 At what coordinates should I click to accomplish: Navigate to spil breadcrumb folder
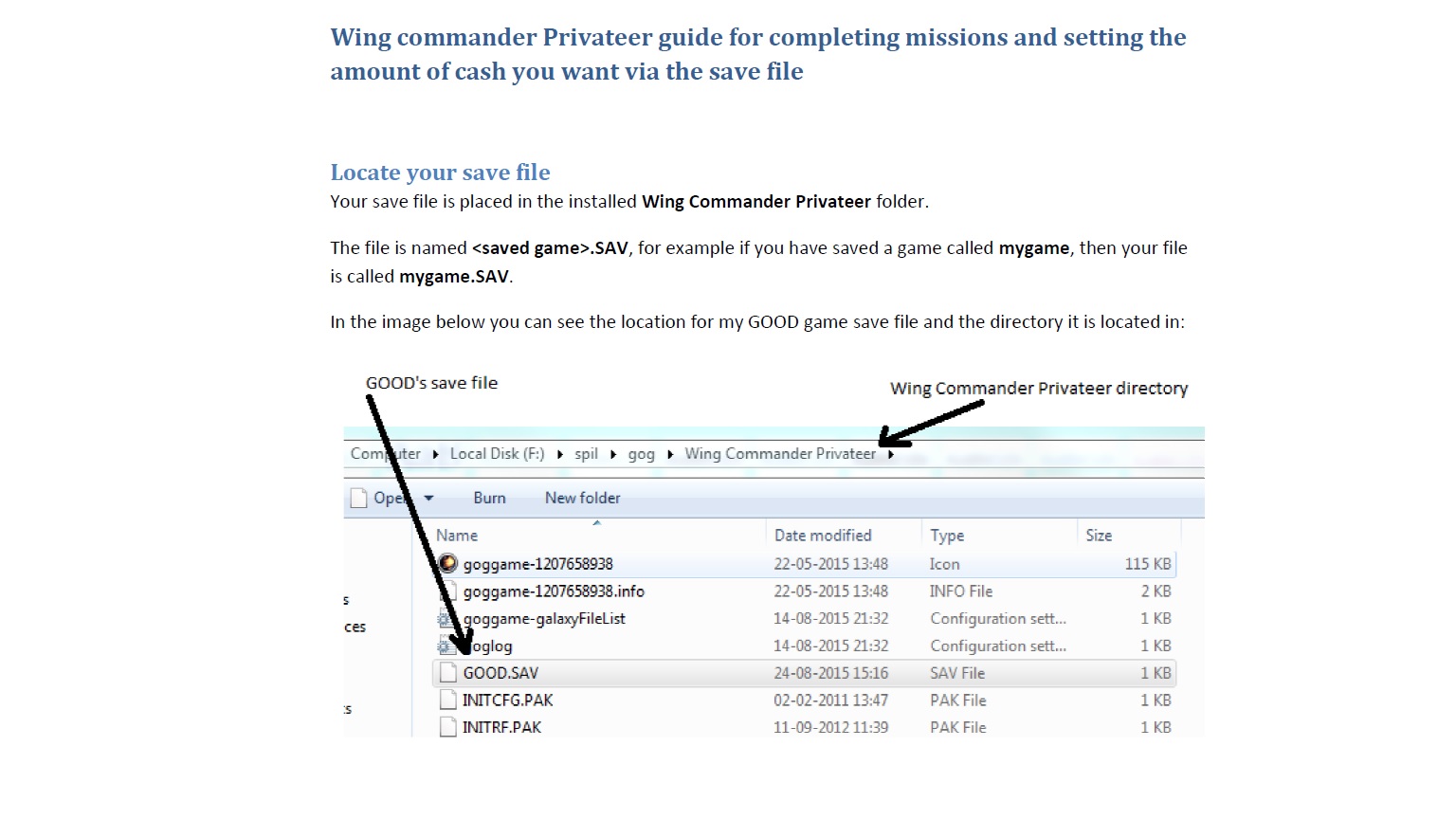point(586,454)
